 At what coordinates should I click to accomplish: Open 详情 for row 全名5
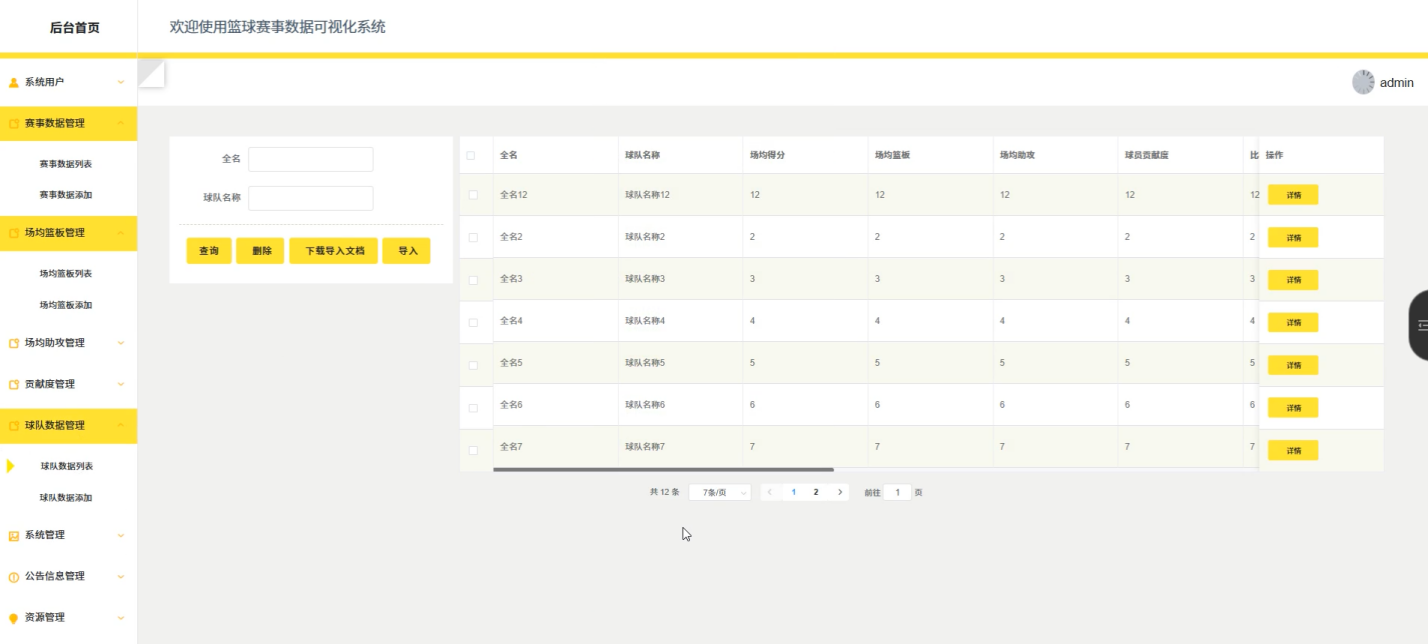(x=1293, y=365)
